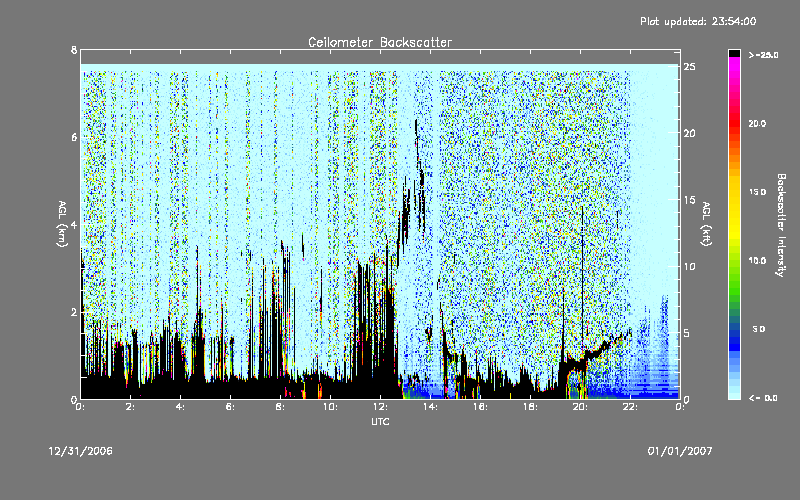The image size is (800, 500).
Task: Select the 'Plot updated: 23:54:00' timestamp
Action: click(698, 21)
